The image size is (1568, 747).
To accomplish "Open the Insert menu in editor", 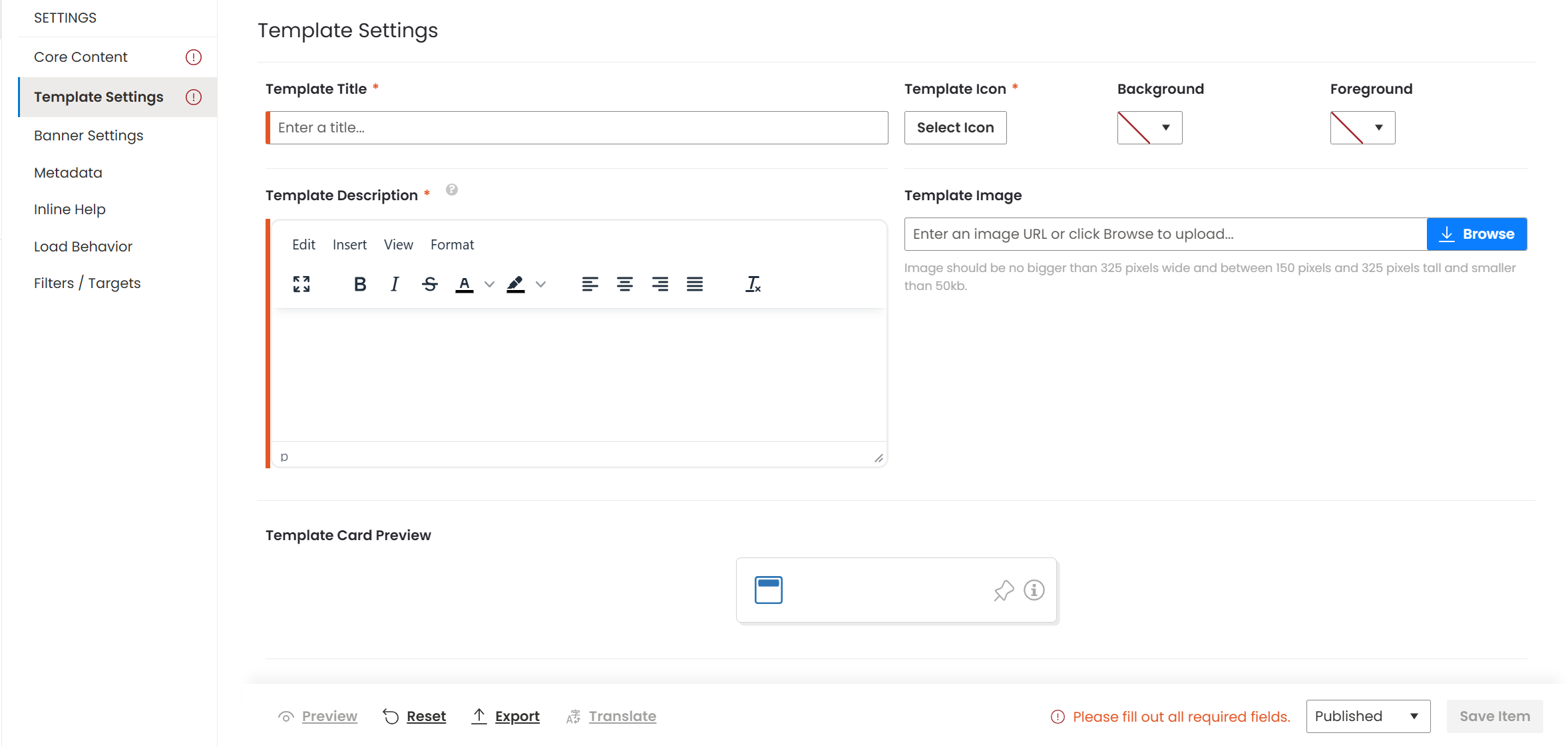I will click(x=349, y=245).
